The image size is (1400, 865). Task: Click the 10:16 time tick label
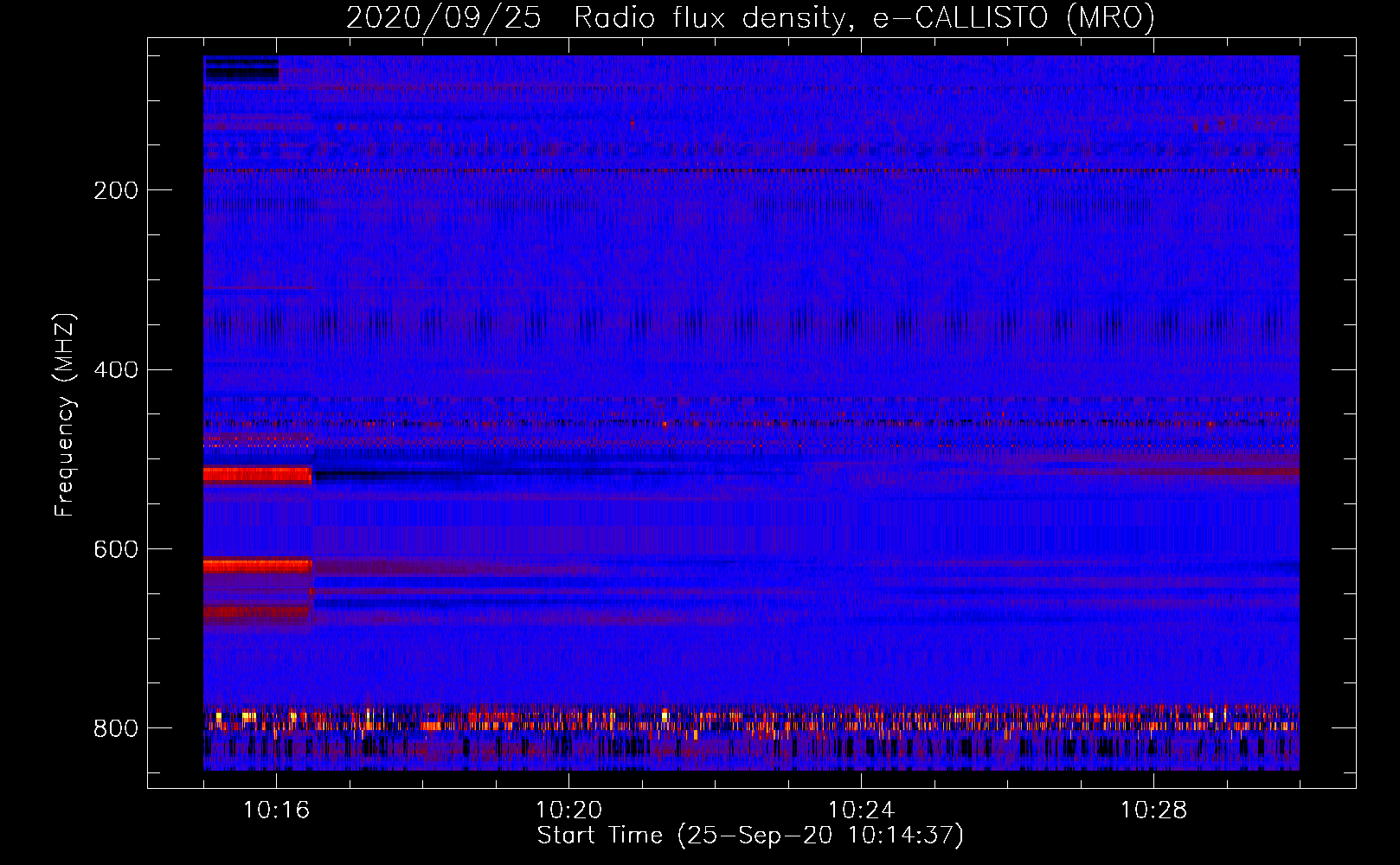276,810
